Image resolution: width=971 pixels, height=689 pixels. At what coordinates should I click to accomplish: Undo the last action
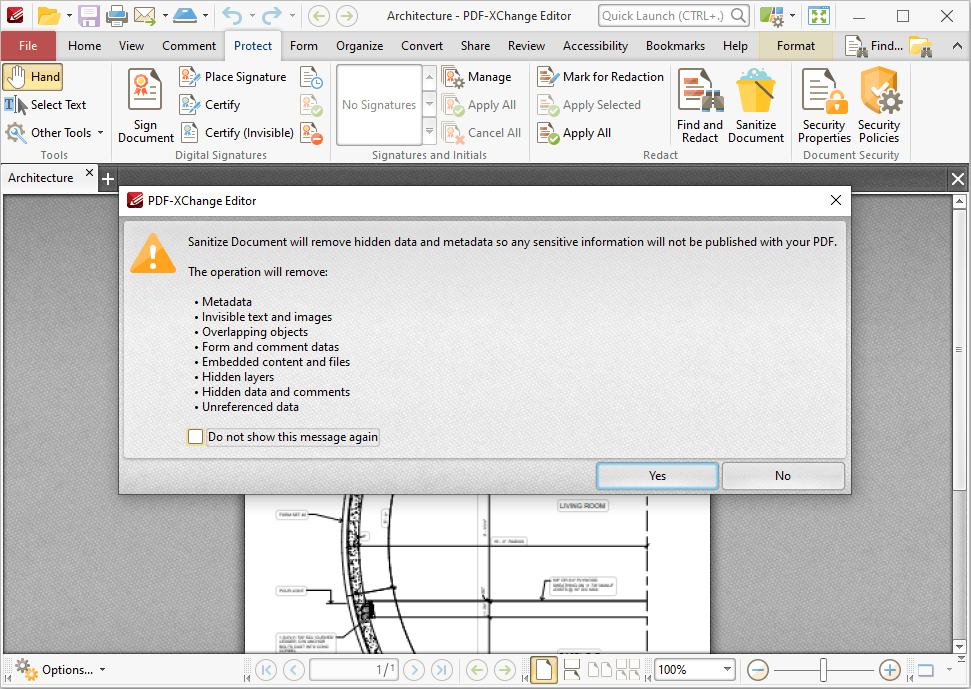(x=232, y=15)
